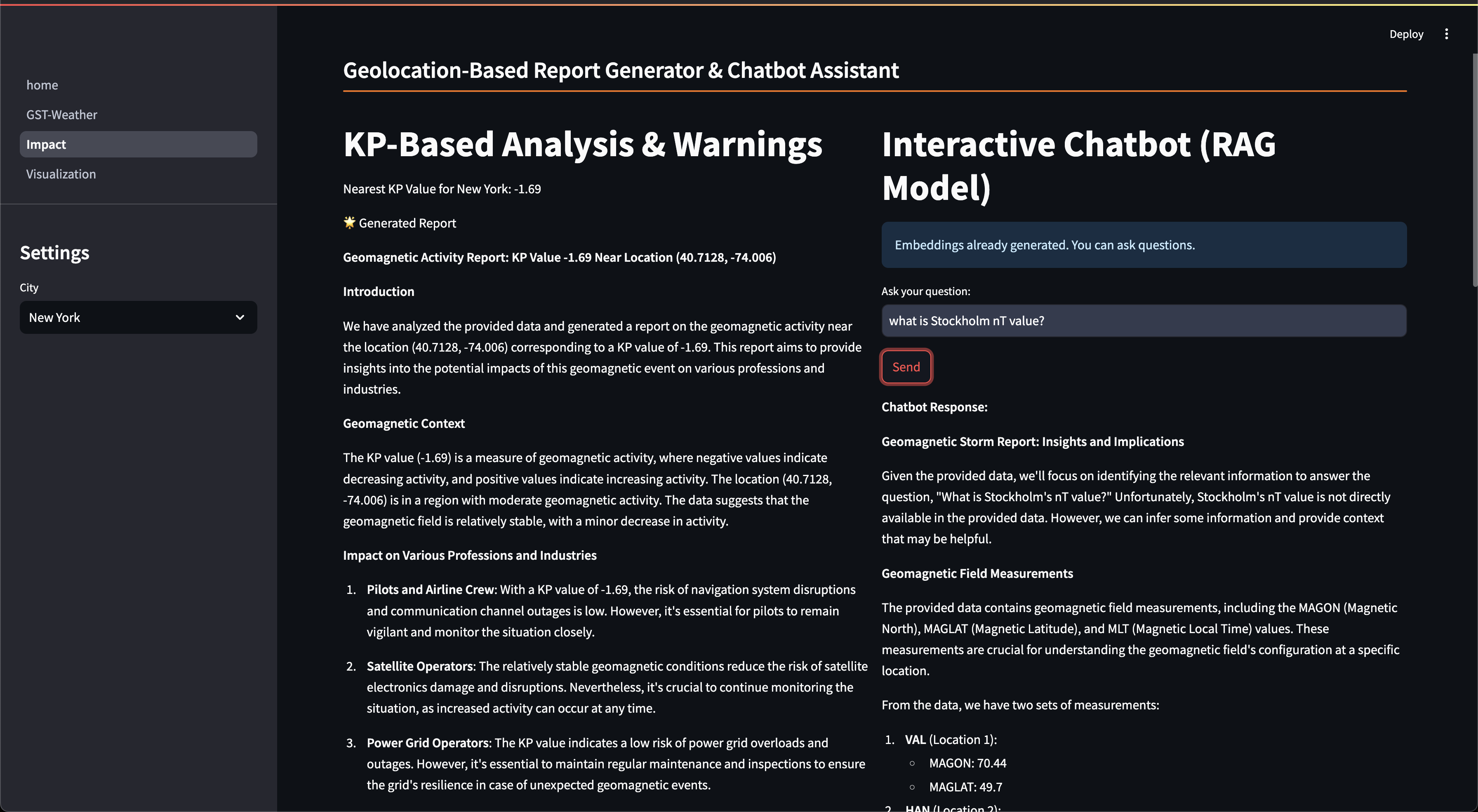Open the City select box showing New York

(x=126, y=318)
